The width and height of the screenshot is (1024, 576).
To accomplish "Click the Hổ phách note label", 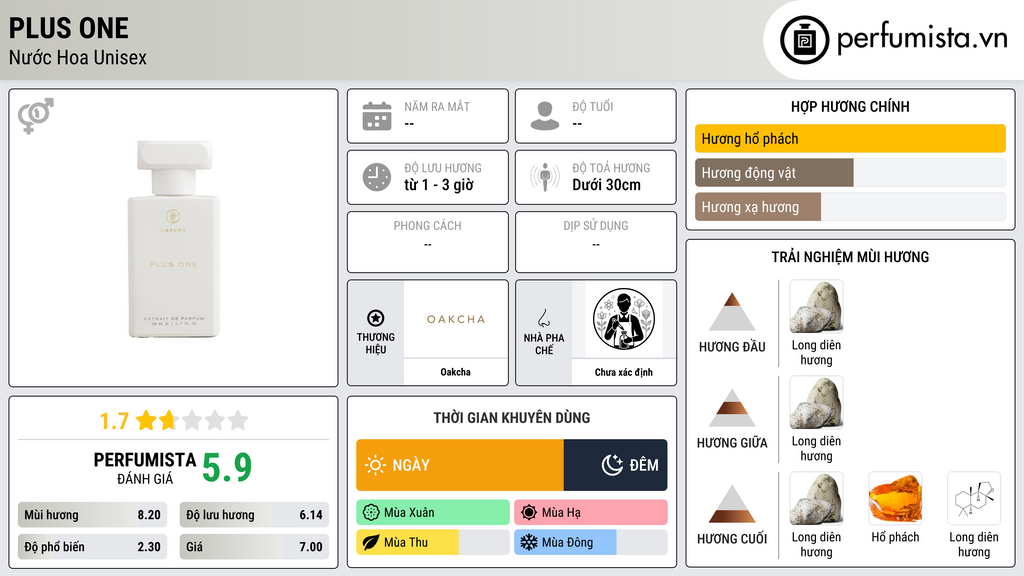I will coord(895,537).
